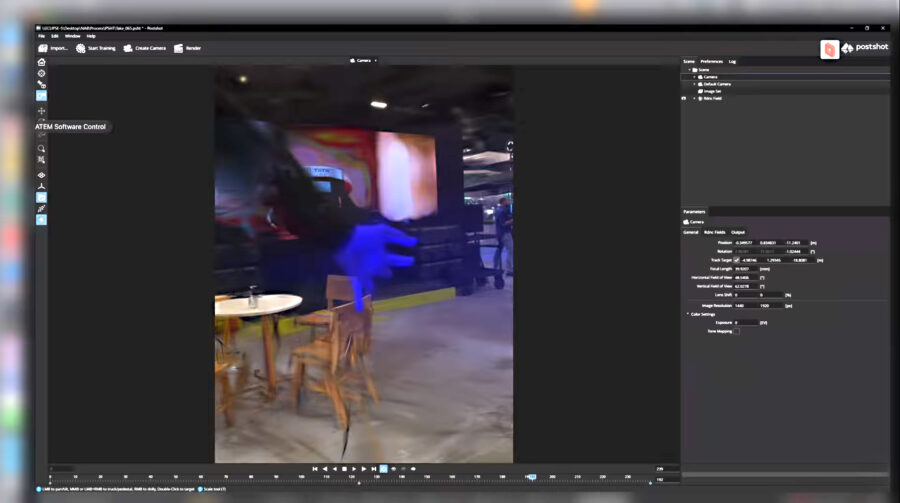Click the home view icon

point(41,62)
